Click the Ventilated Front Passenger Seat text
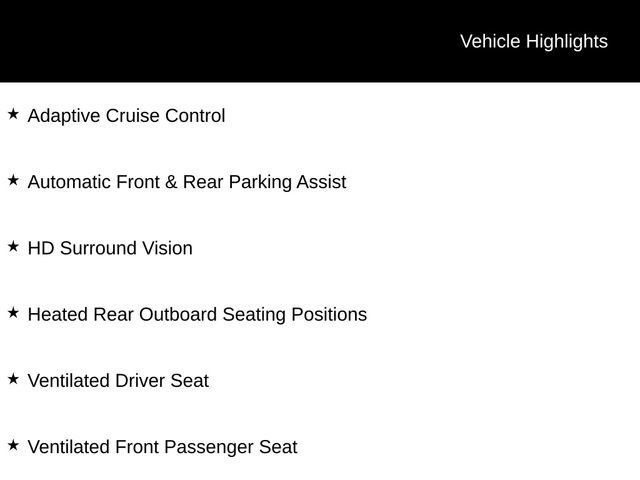The height and width of the screenshot is (480, 640). point(162,446)
